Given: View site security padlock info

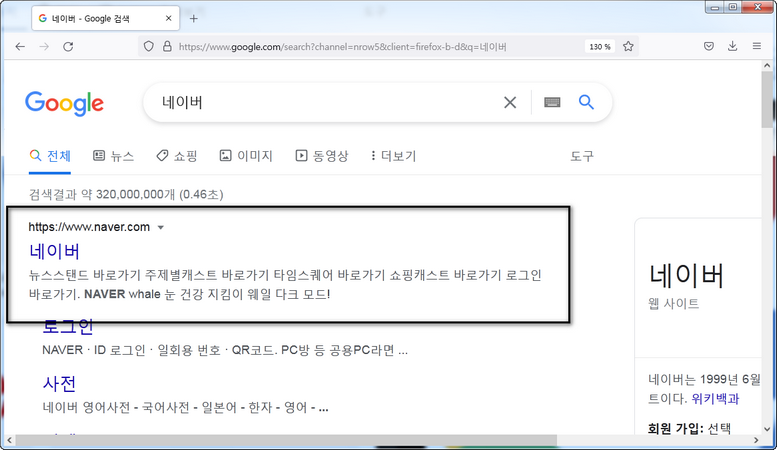Looking at the screenshot, I should 167,47.
